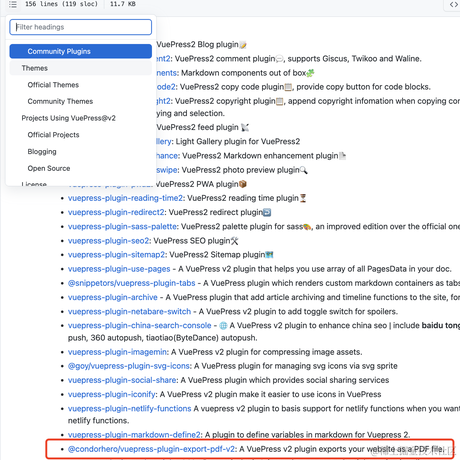460x460 pixels.
Task: Focus the Filter headings input
Action: tap(81, 27)
